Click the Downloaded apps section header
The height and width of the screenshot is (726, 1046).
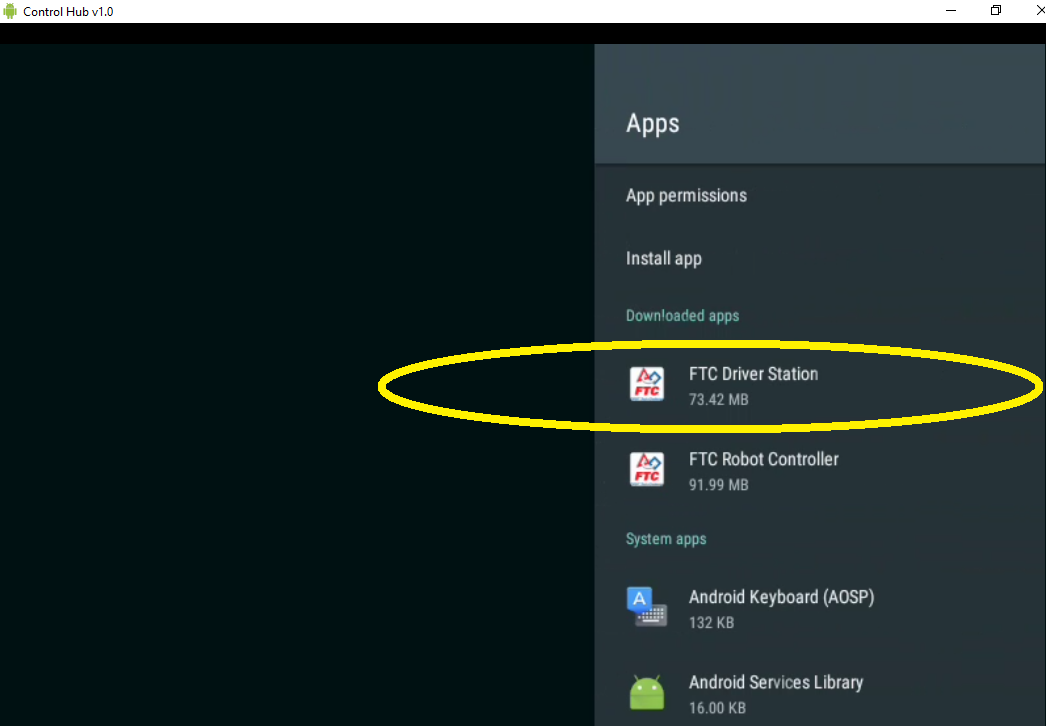pos(682,316)
